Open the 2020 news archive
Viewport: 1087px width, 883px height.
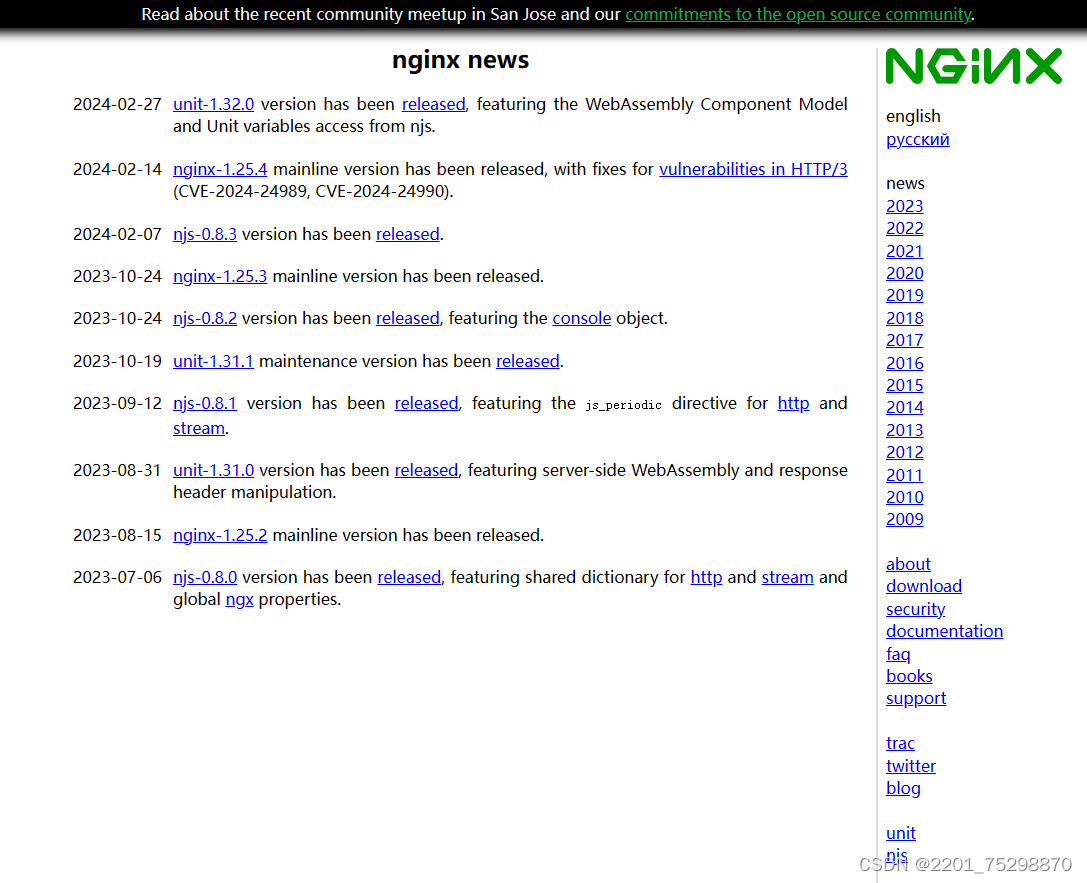tap(905, 274)
